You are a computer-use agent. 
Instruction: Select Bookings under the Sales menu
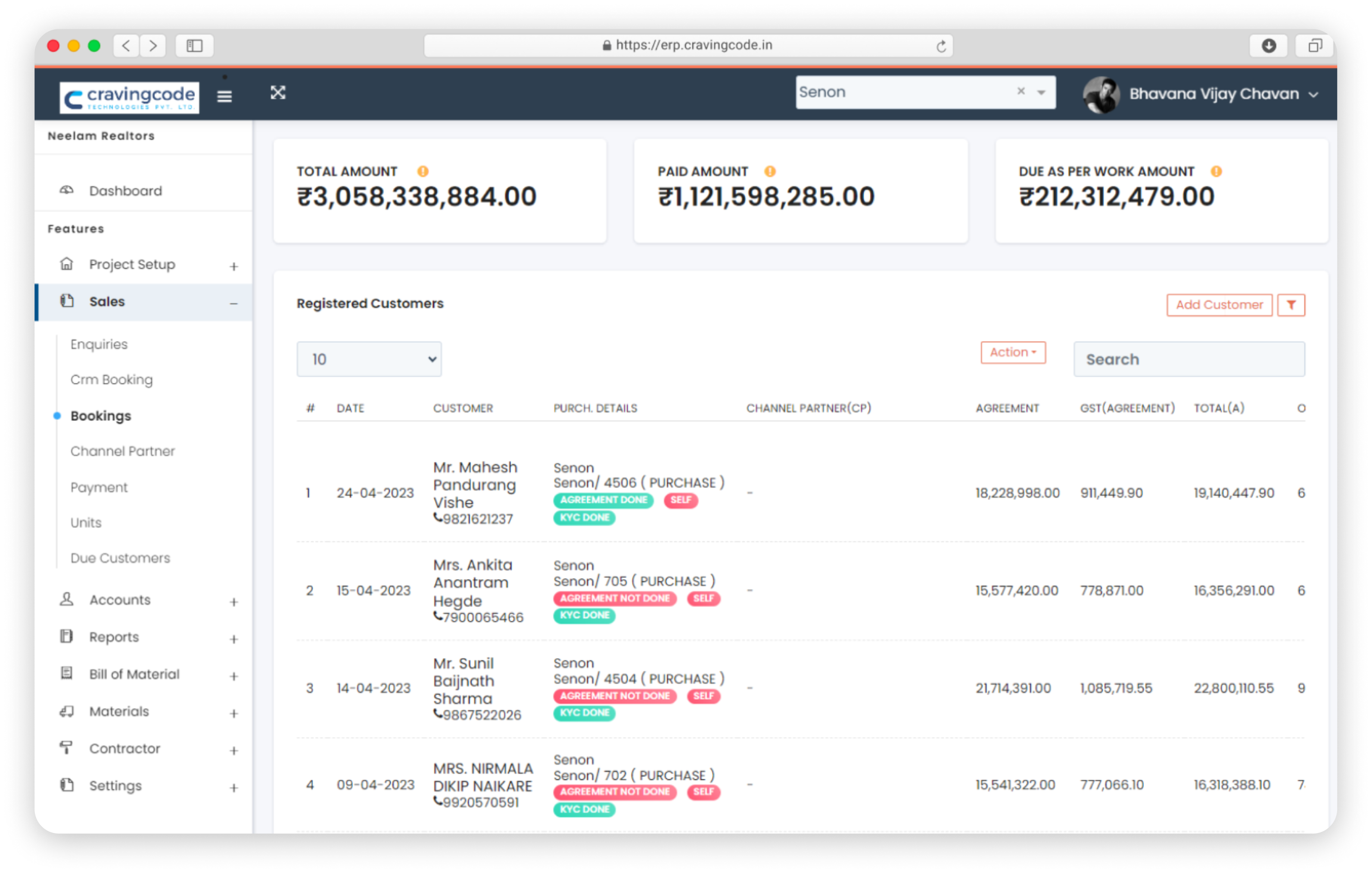click(101, 415)
